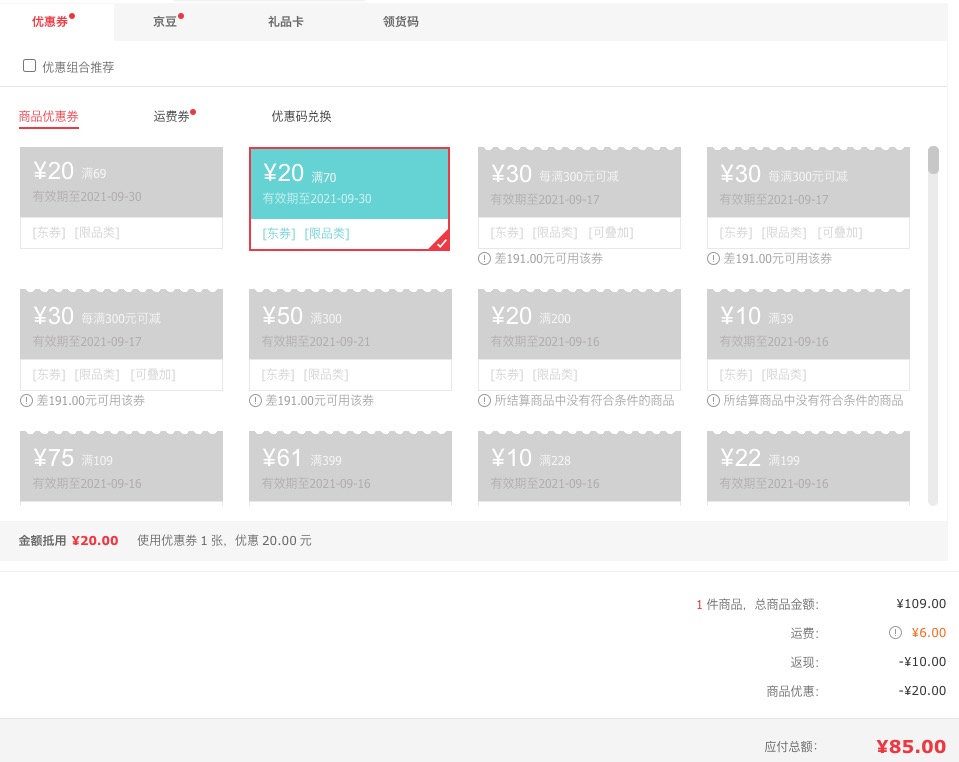Image resolution: width=959 pixels, height=762 pixels.
Task: Click the 应付总额 ¥85.00 total
Action: [x=911, y=746]
